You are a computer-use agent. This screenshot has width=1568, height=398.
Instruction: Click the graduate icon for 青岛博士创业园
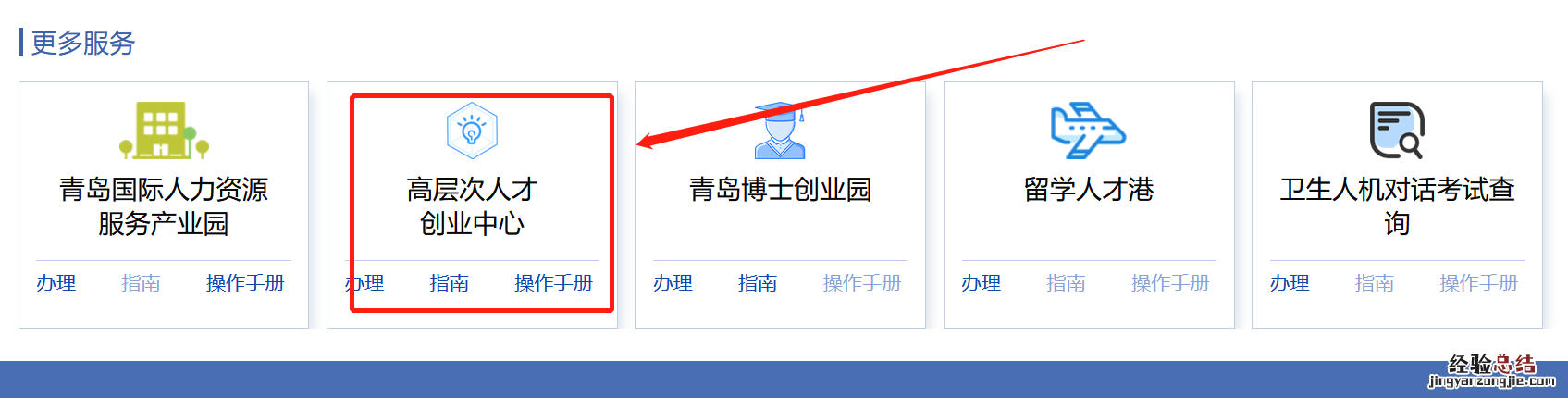780,131
